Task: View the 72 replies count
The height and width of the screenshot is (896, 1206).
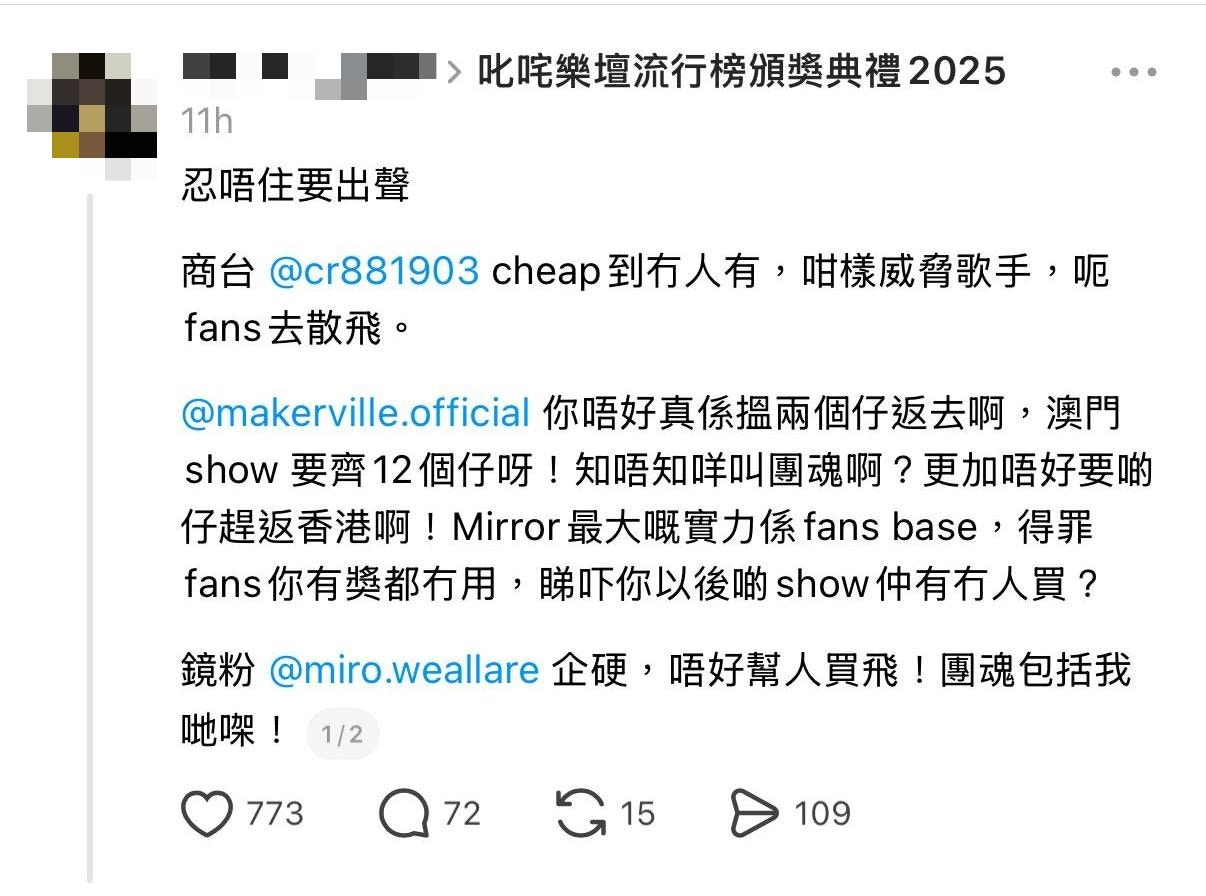Action: [x=461, y=813]
